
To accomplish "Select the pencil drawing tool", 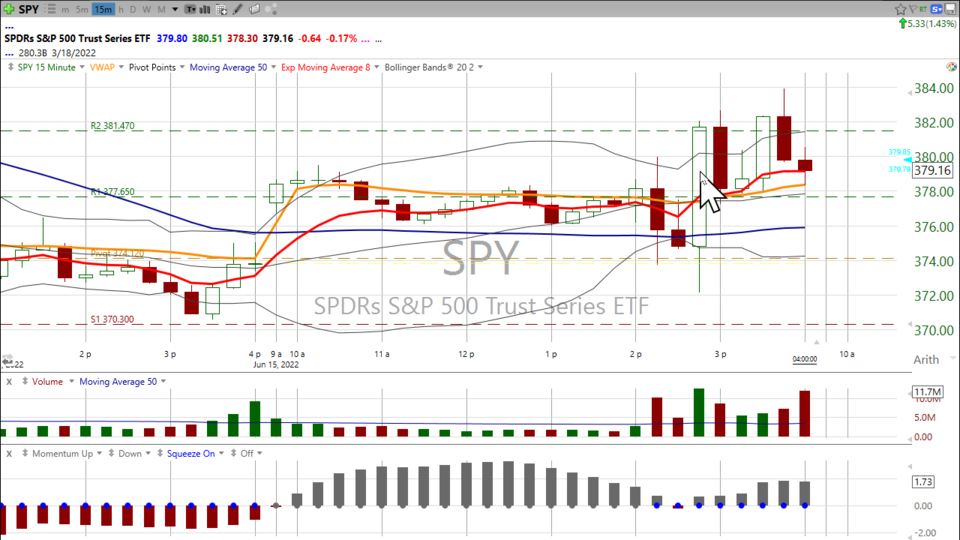I will [x=238, y=9].
